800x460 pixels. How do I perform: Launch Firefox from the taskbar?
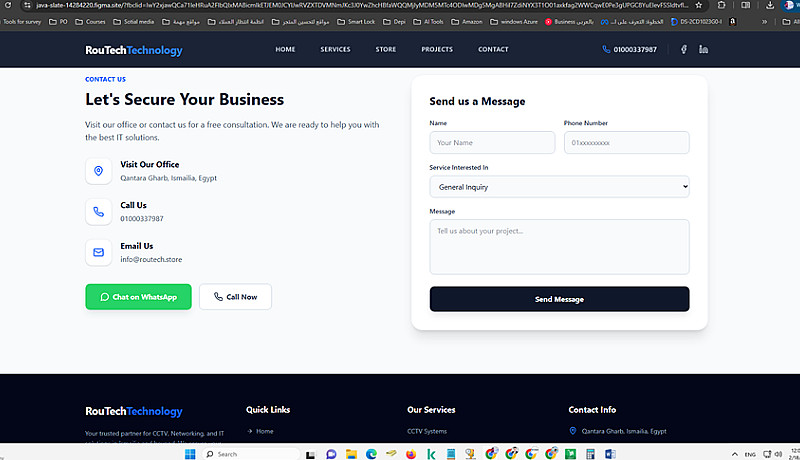coord(411,454)
